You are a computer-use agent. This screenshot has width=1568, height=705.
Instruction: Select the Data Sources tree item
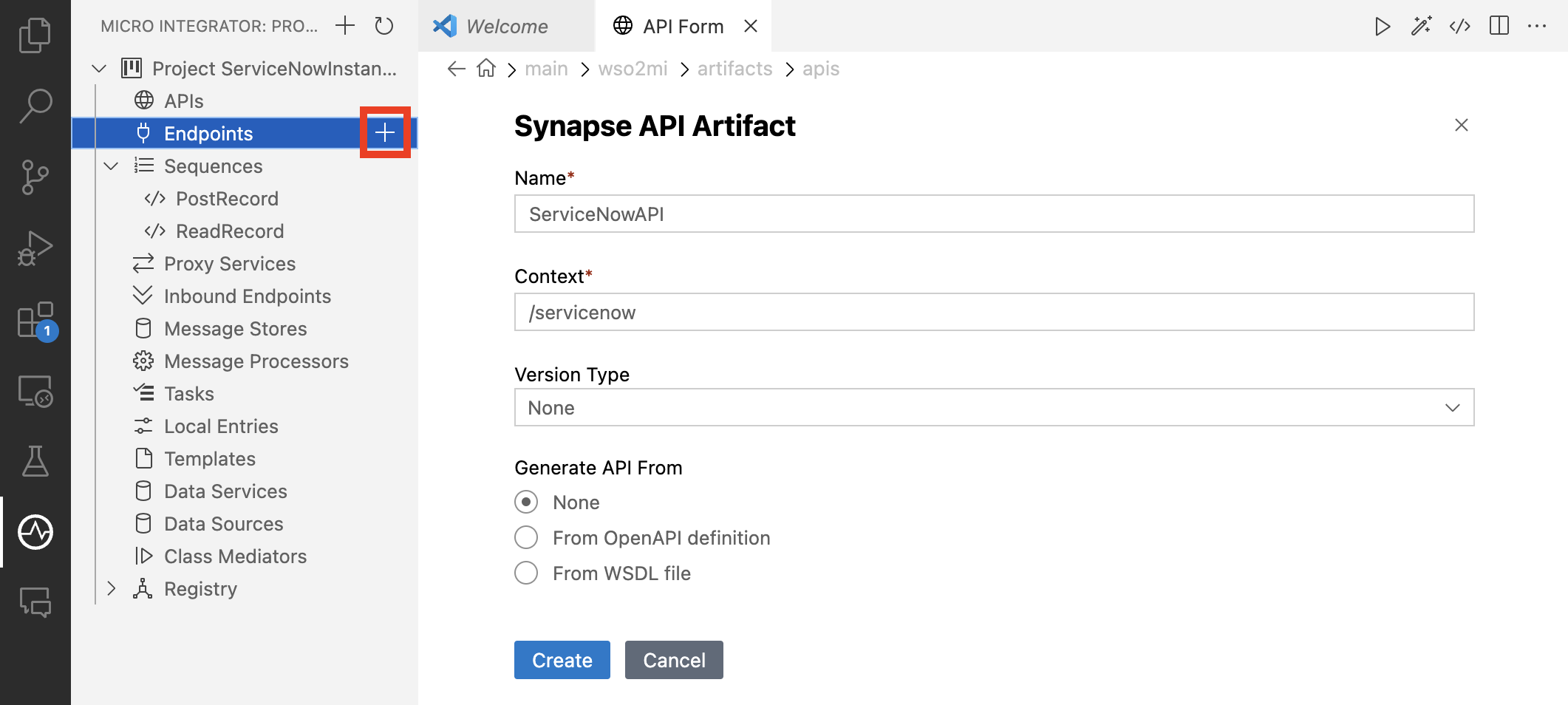click(245, 524)
